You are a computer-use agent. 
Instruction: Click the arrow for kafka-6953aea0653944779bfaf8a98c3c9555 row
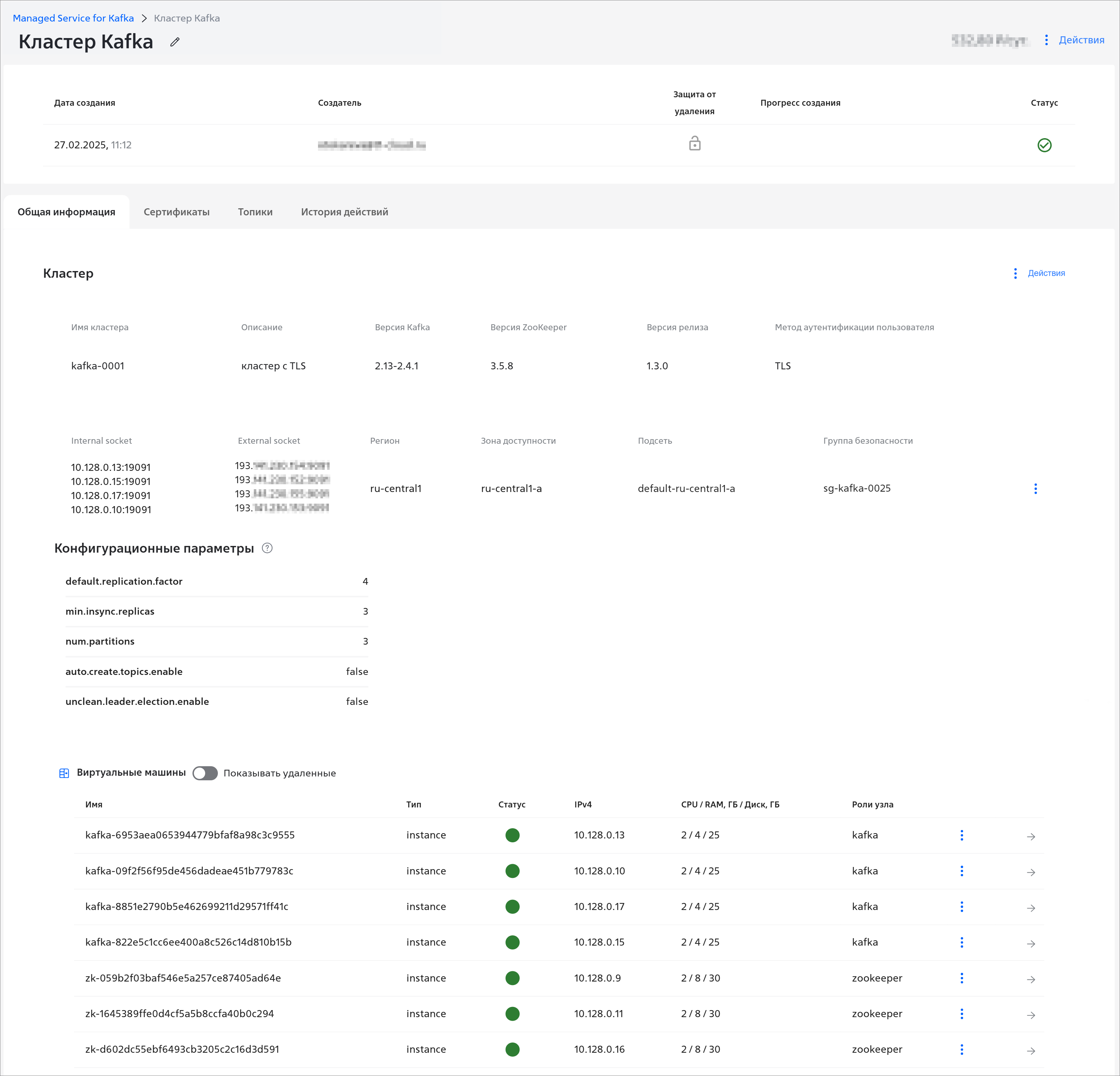tap(1030, 836)
